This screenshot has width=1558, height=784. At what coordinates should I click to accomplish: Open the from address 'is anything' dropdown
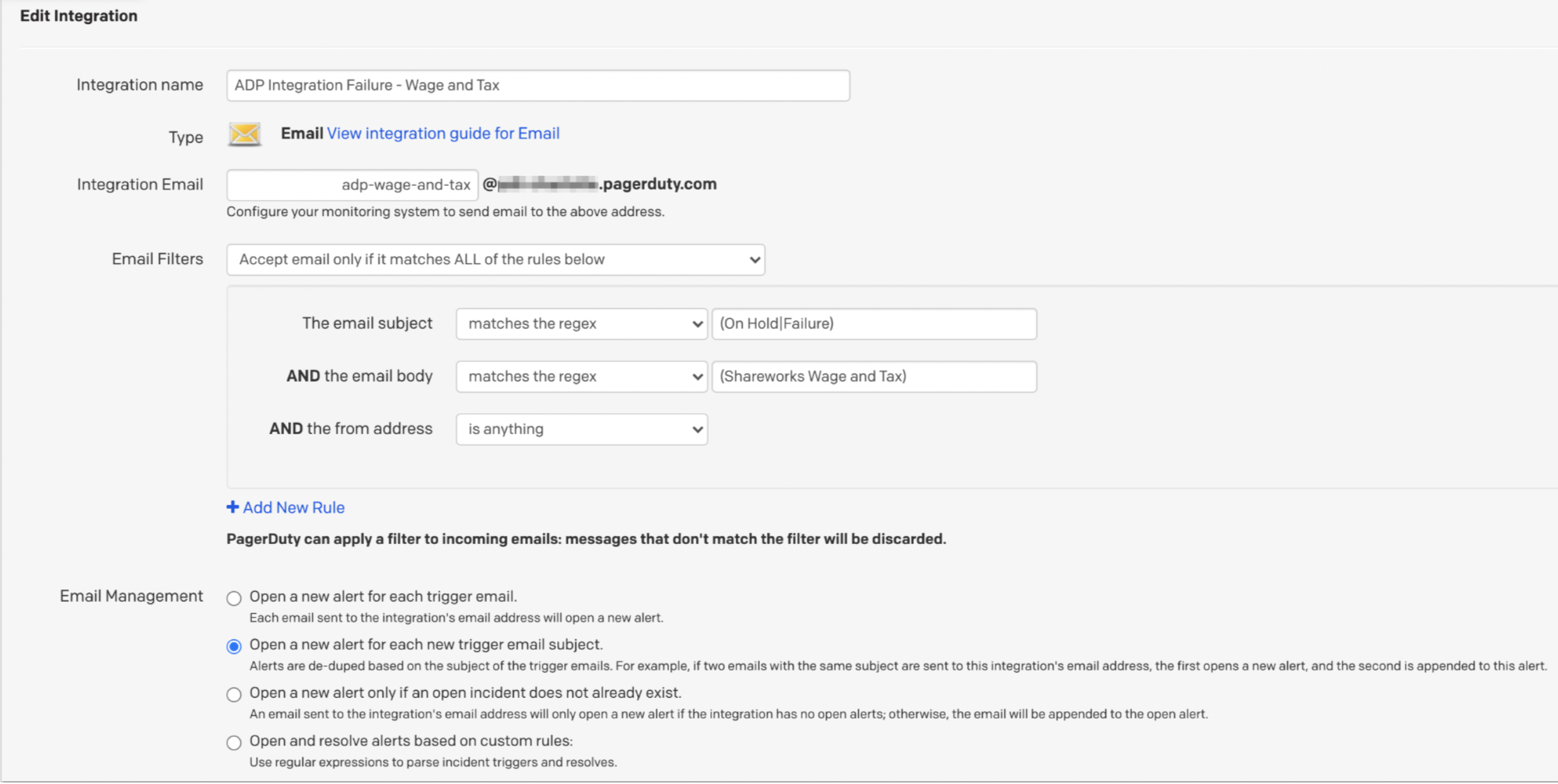(x=581, y=429)
